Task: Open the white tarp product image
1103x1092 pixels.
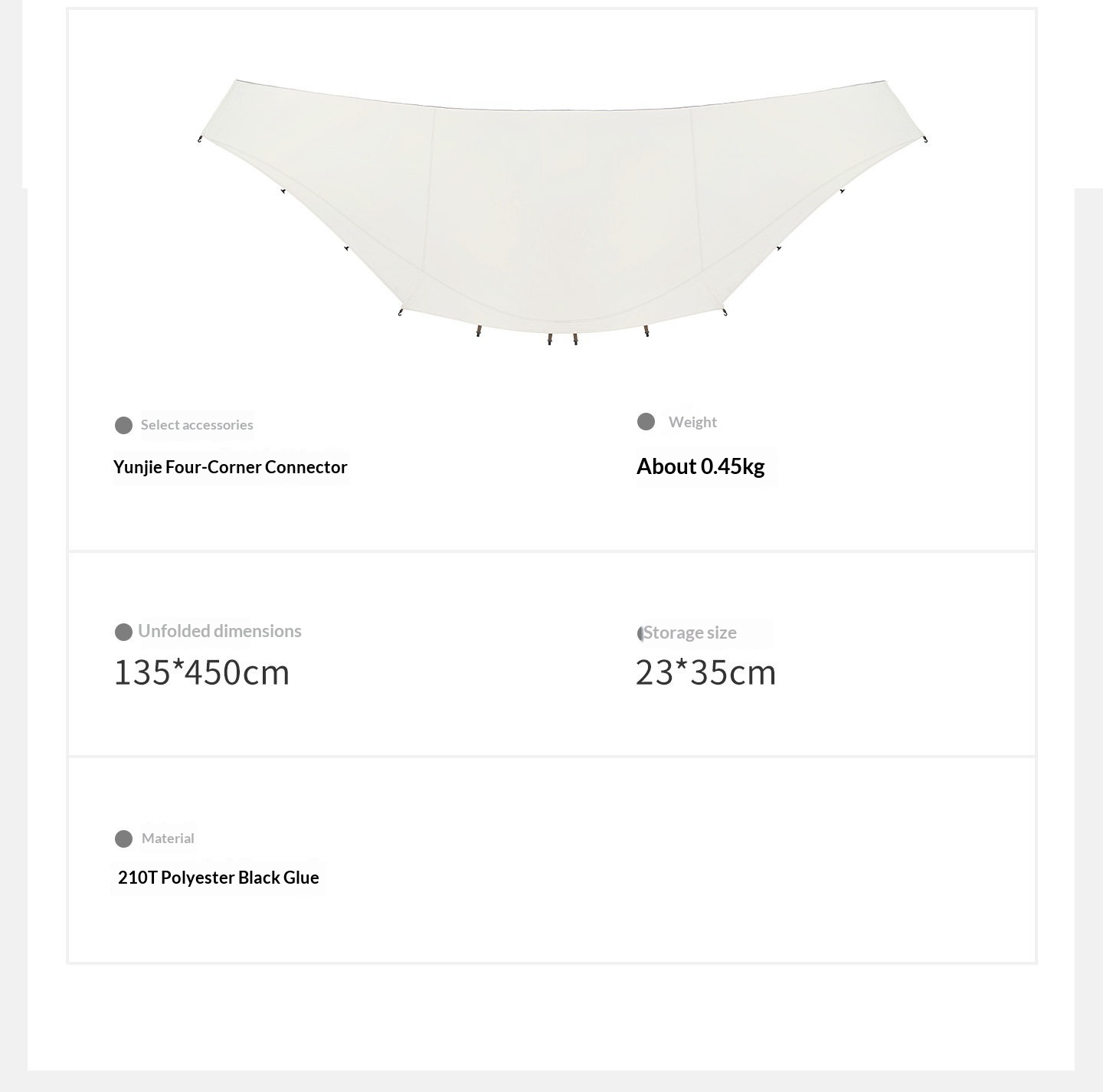Action: tap(561, 207)
